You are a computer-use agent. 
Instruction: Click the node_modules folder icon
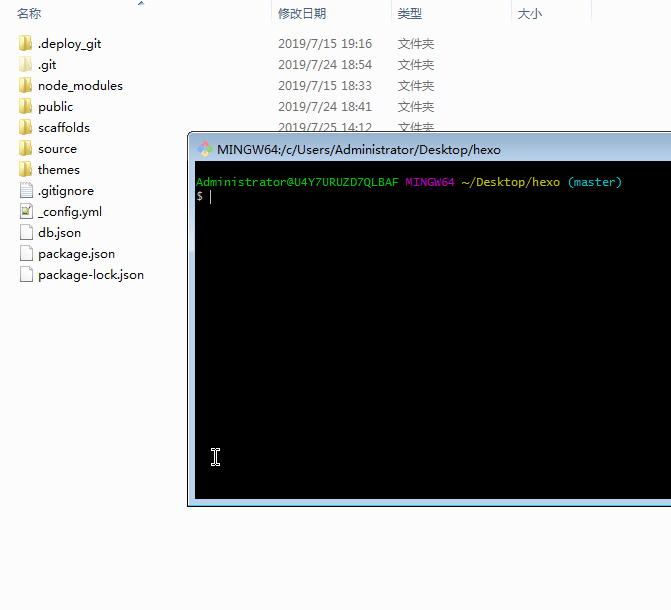coord(25,85)
